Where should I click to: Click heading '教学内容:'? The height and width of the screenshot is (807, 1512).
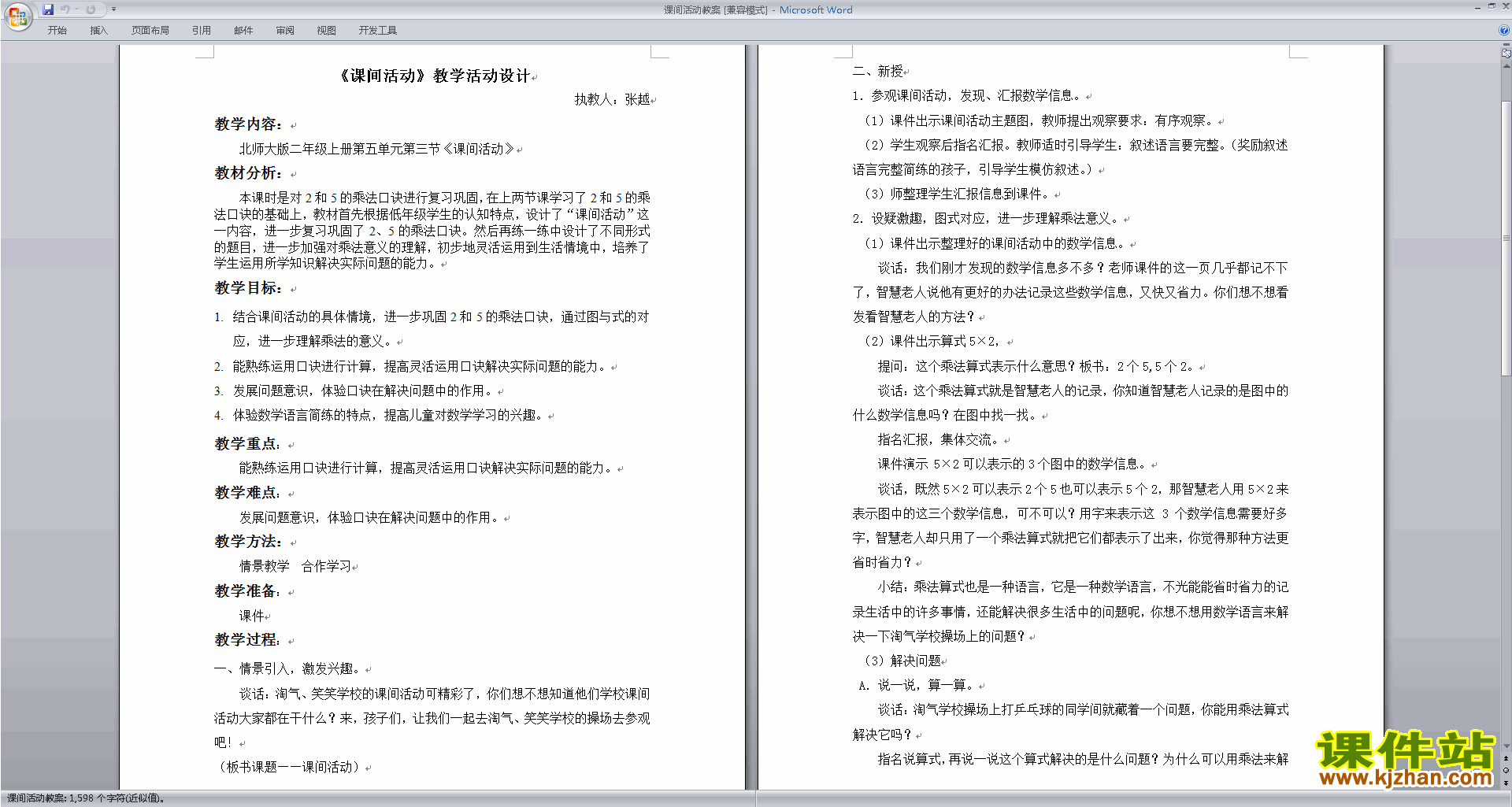(x=248, y=124)
